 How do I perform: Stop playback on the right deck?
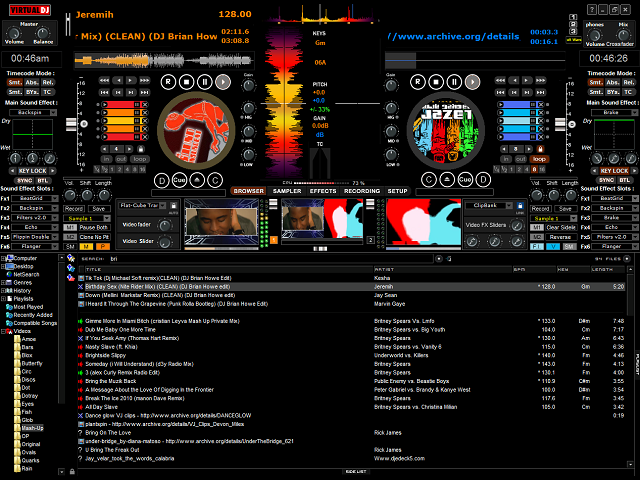coord(436,82)
